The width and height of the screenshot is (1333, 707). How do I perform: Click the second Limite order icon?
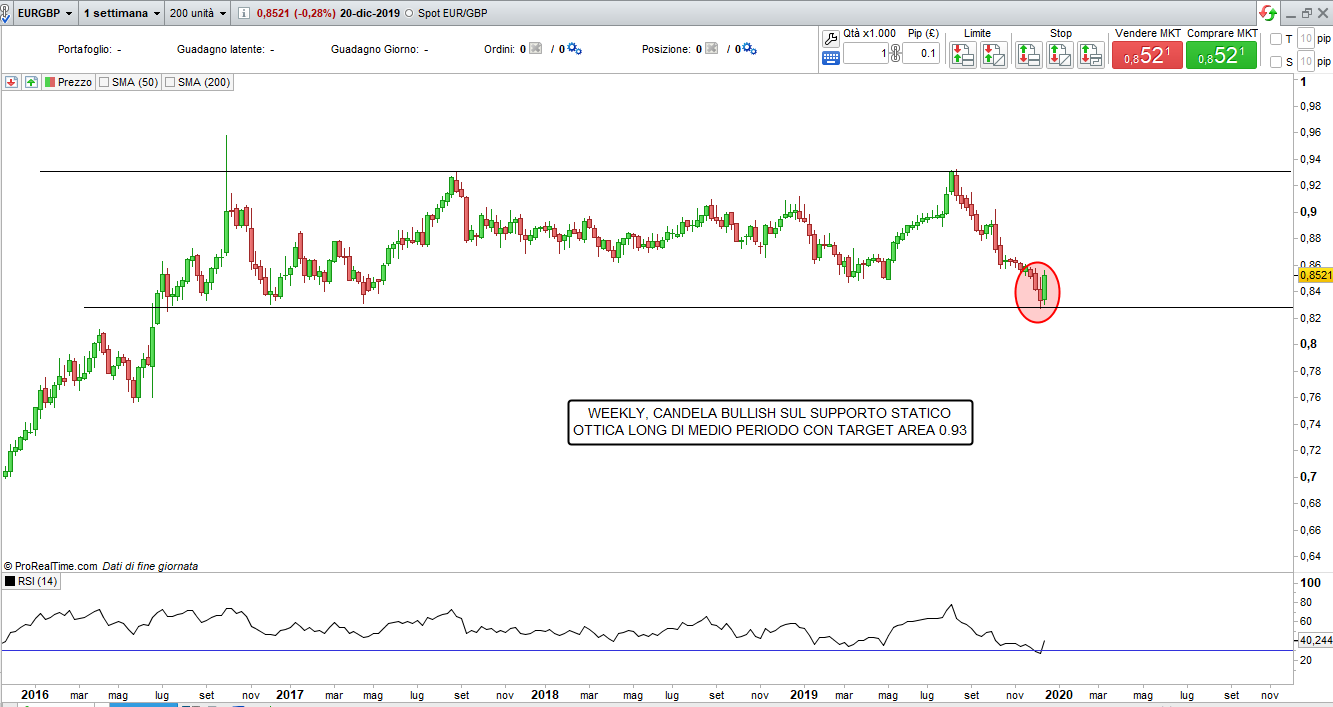tap(994, 55)
